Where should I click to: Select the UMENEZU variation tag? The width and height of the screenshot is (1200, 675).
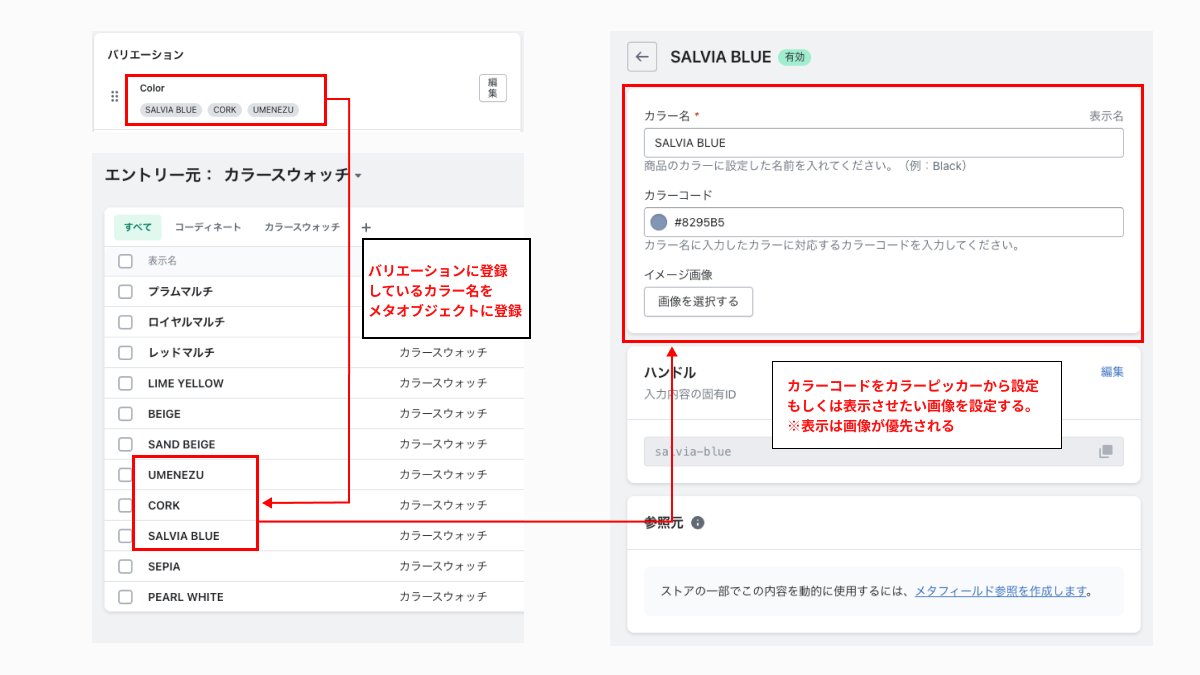point(273,110)
